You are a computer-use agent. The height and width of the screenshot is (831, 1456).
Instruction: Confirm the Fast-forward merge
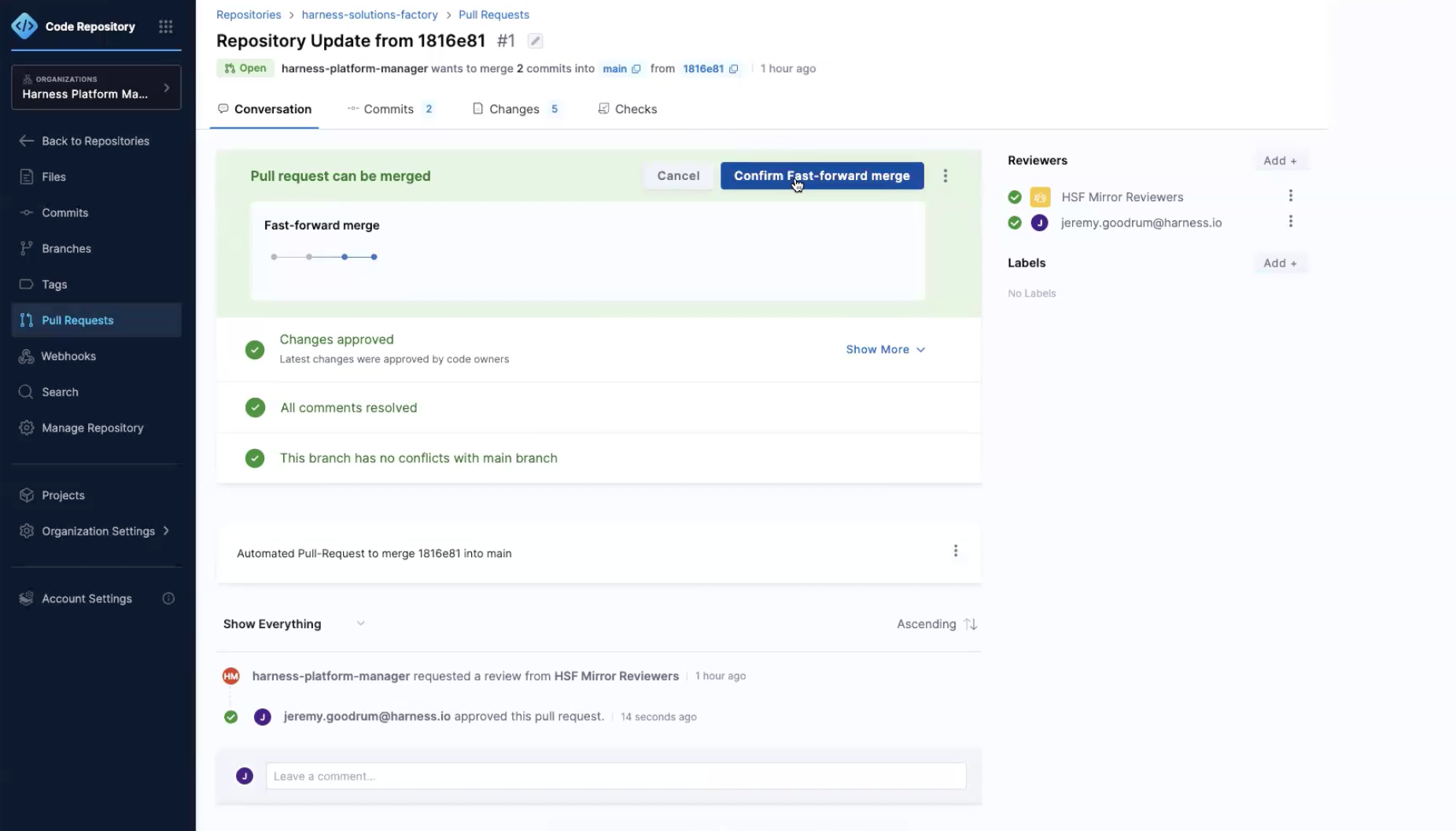(821, 176)
